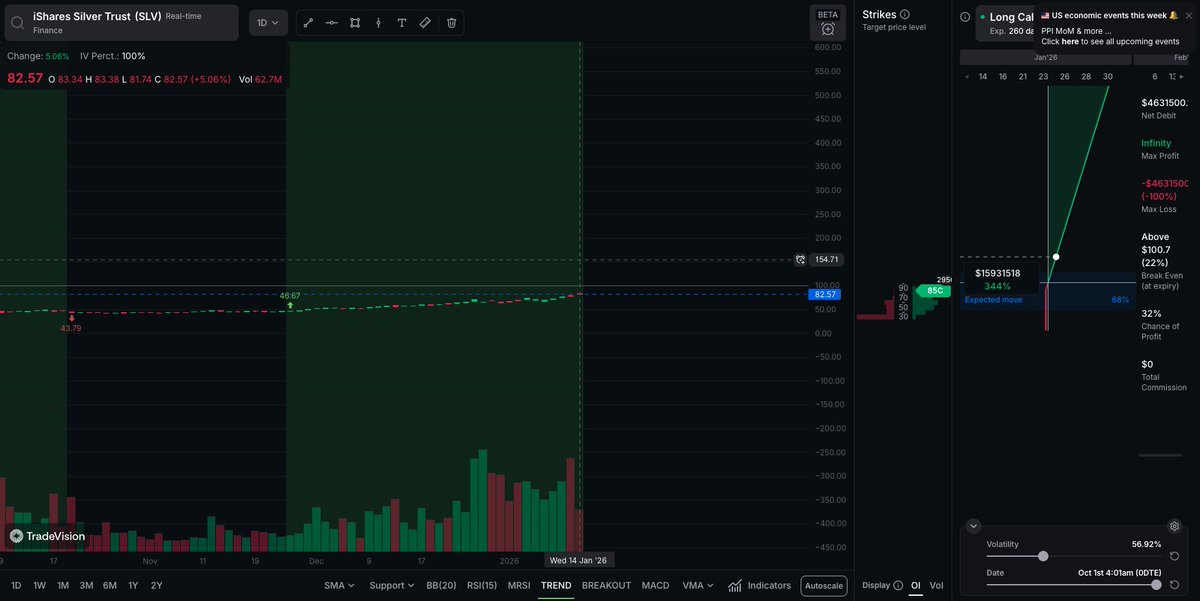Click the 82.57 current price label
Viewport: 1200px width, 601px height.
(x=825, y=295)
